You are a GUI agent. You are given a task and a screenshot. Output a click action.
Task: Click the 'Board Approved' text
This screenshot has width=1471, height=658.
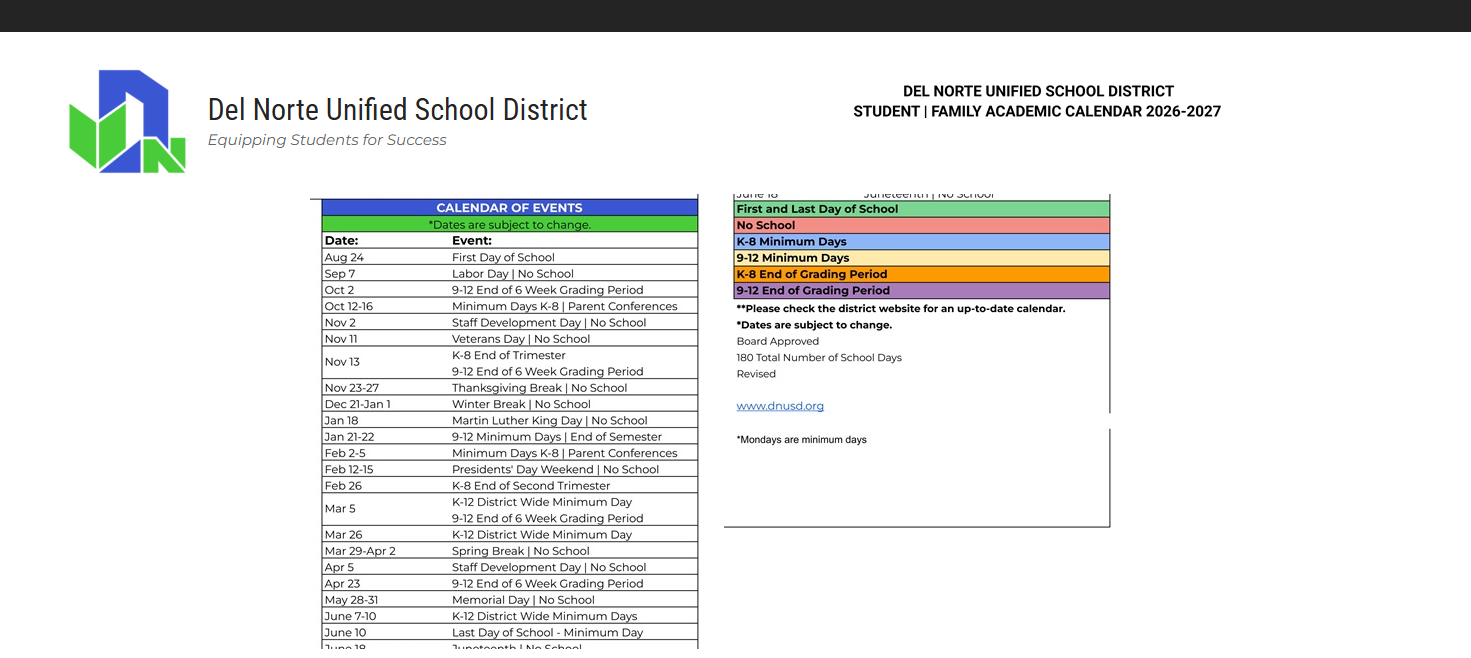click(x=778, y=341)
